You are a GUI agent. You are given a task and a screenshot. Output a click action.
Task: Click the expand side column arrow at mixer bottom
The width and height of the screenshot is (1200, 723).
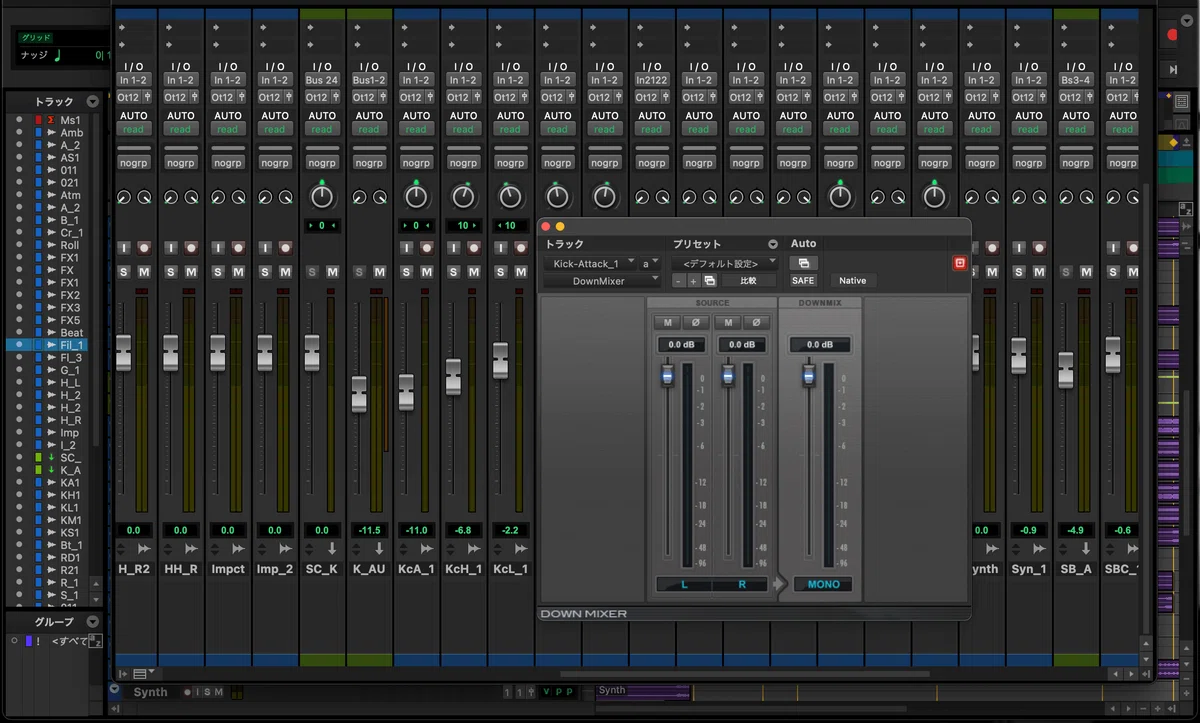pos(123,674)
